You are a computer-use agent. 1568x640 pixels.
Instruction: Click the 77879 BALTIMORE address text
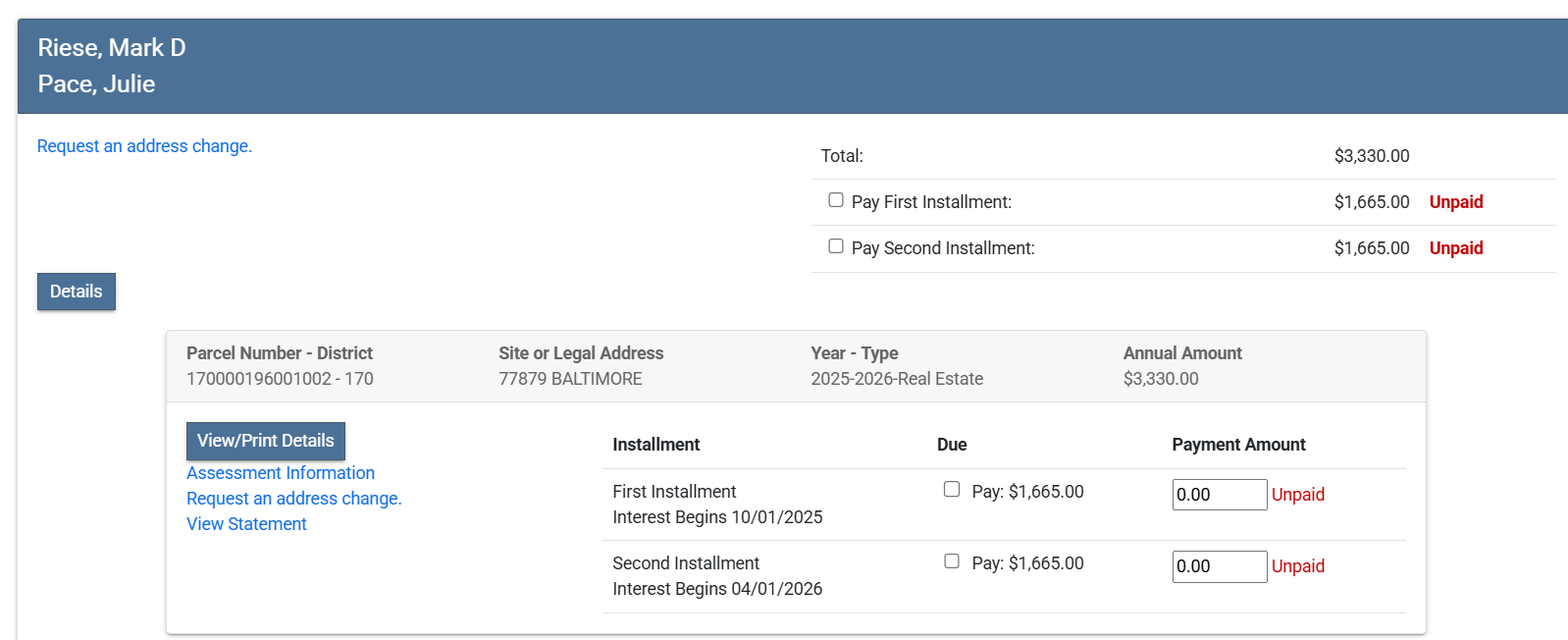click(x=570, y=379)
